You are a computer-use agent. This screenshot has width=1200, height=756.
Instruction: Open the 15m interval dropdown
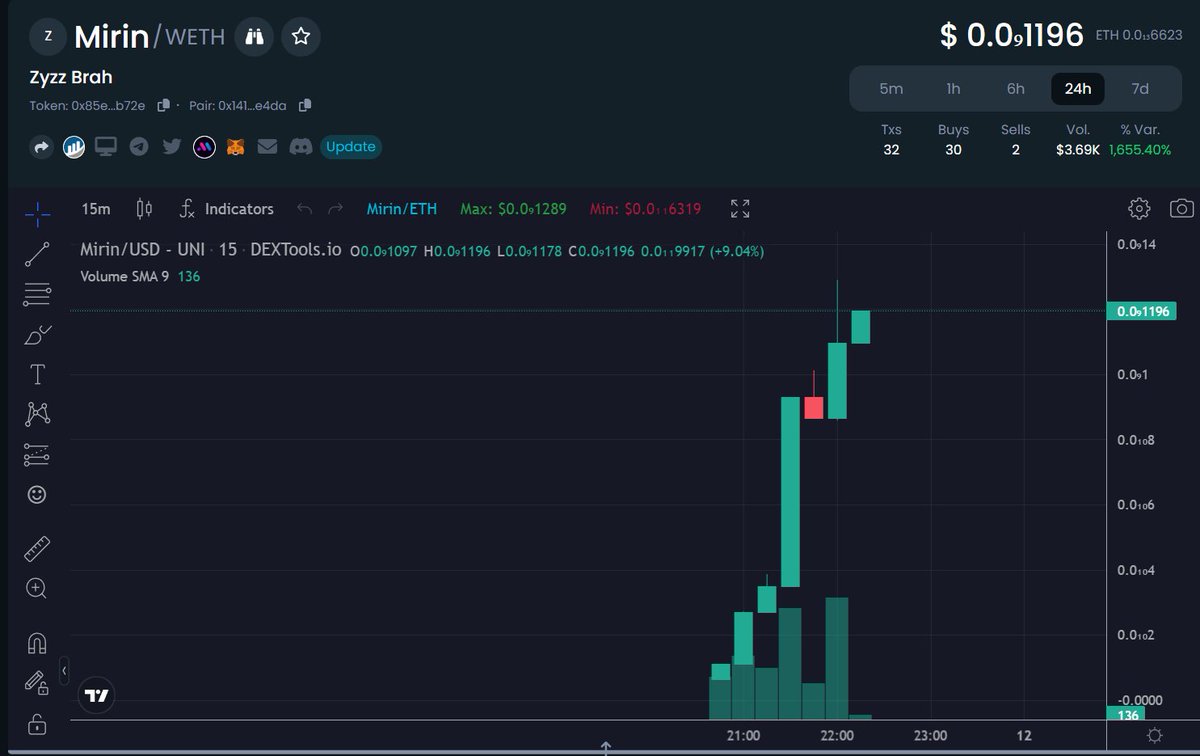(96, 209)
